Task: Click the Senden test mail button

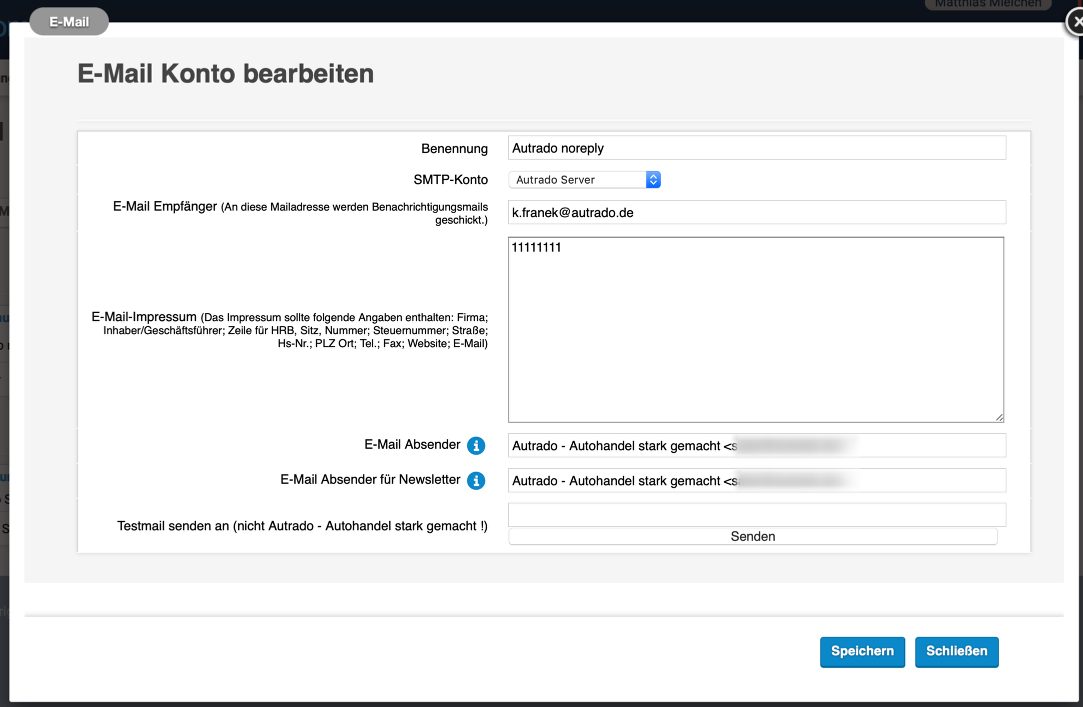Action: [x=752, y=537]
